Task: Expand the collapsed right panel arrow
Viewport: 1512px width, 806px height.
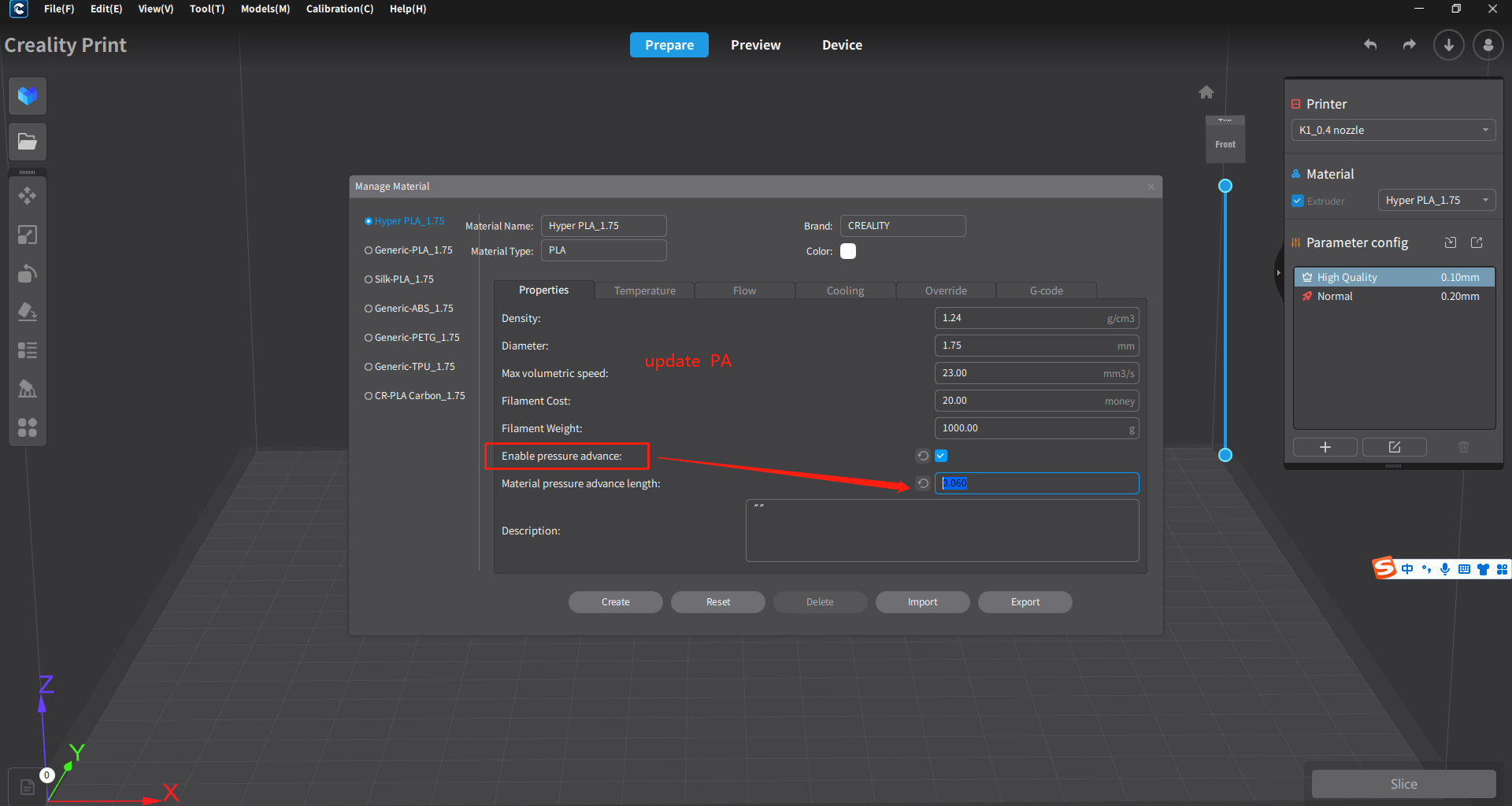Action: (x=1278, y=272)
